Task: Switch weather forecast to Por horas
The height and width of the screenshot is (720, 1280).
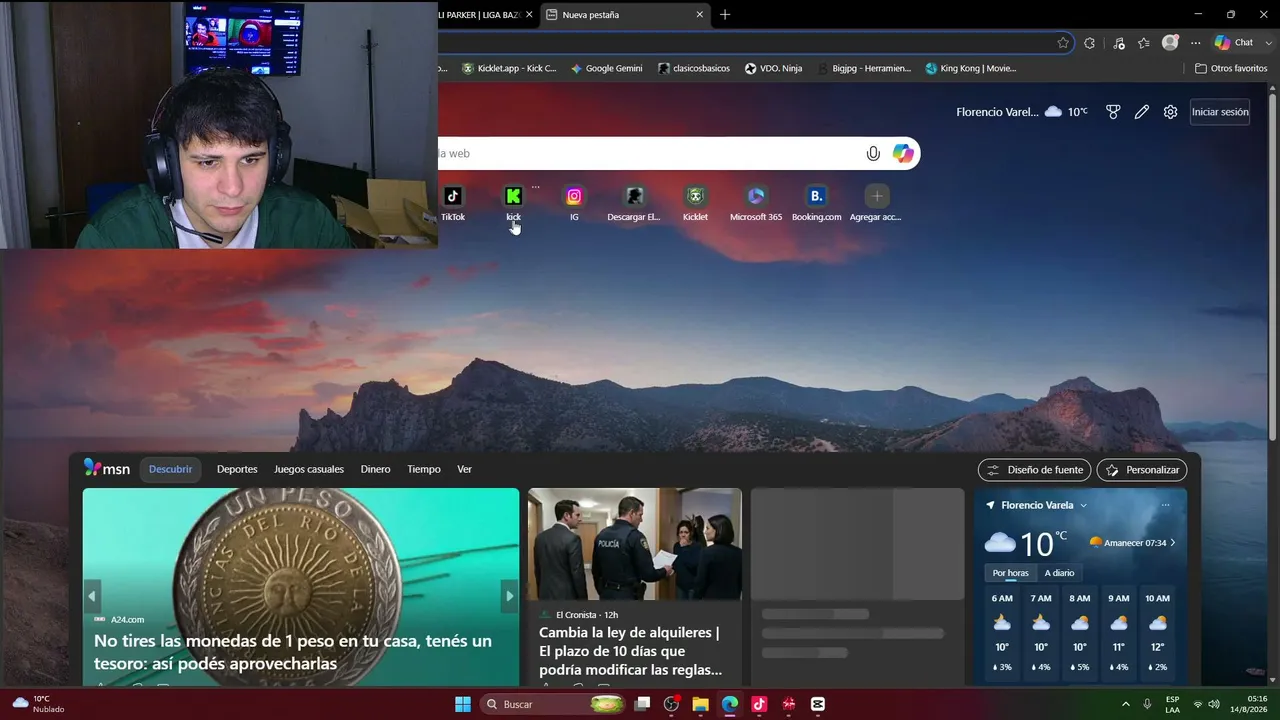Action: 1010,573
